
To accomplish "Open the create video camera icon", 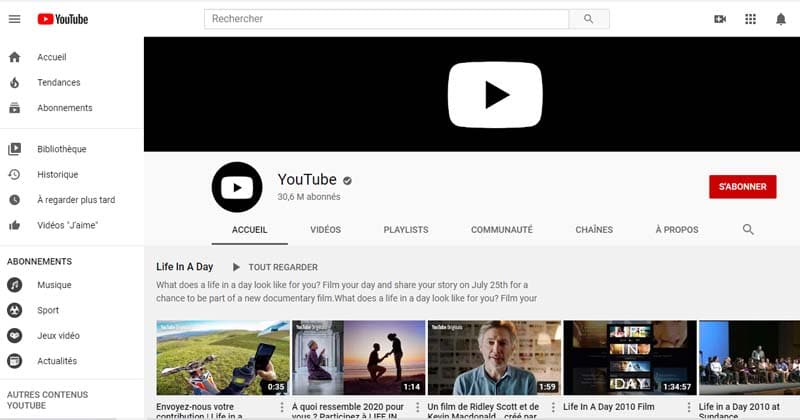I will click(720, 19).
